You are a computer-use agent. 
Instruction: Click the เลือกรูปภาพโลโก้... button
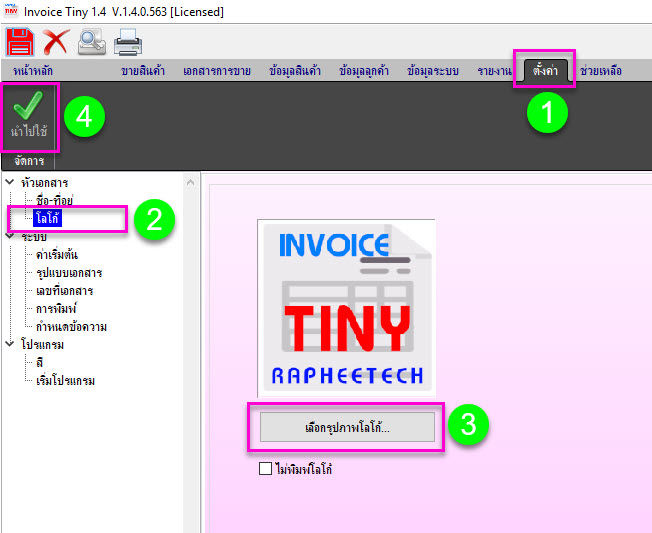coord(347,427)
